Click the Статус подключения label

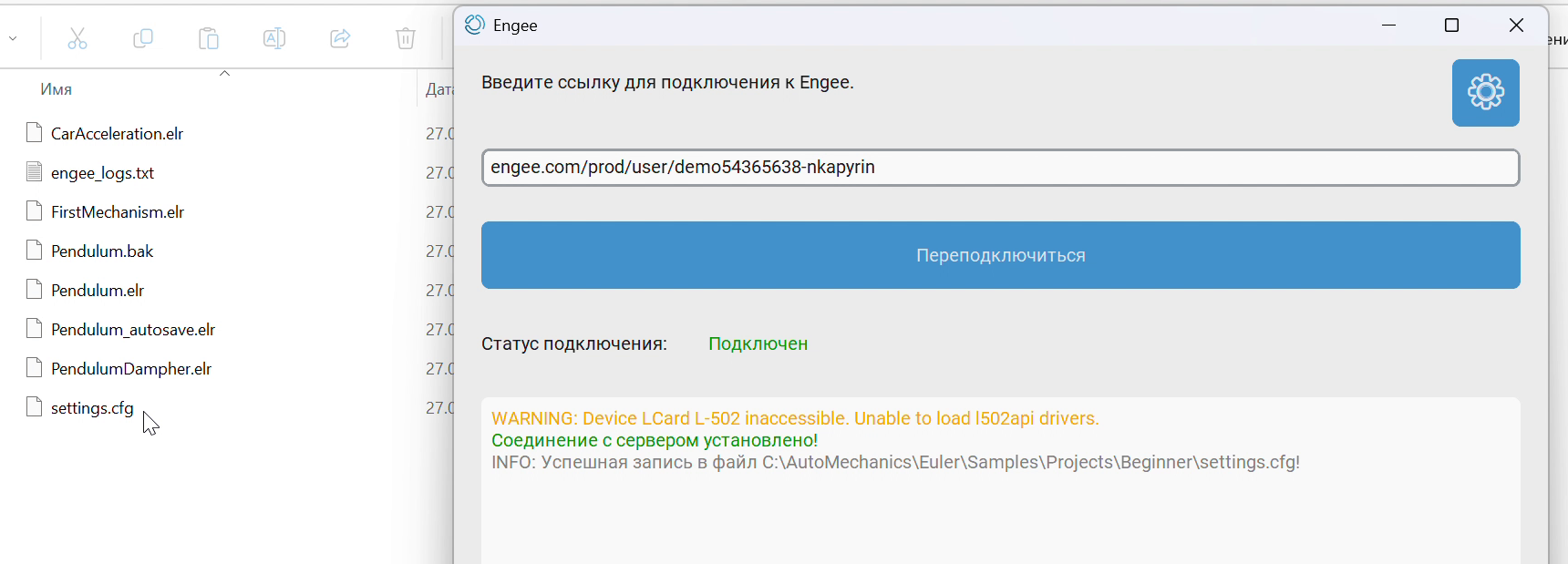point(574,344)
